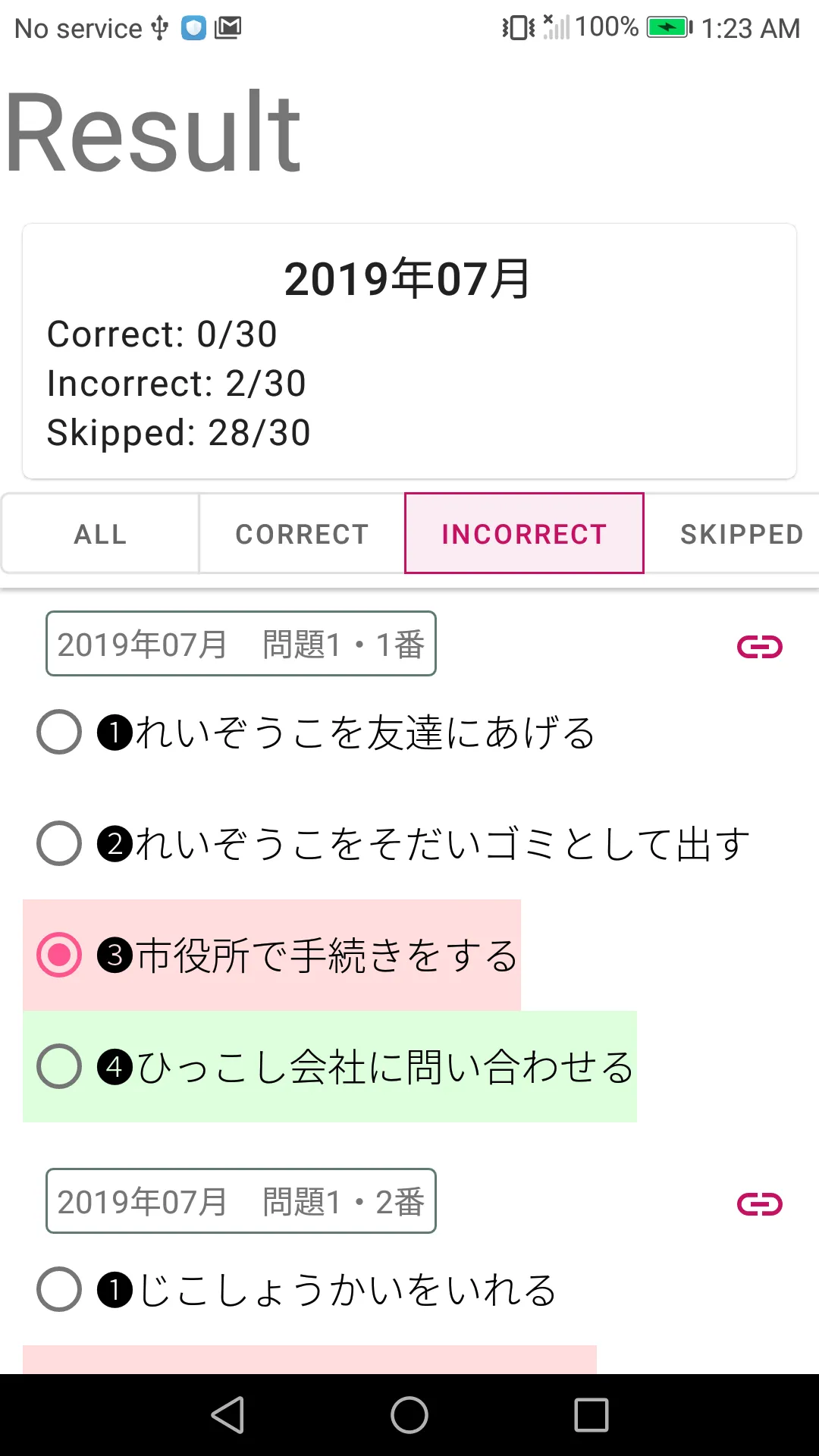
Task: Tap the 2019年07月 問題1・2番 label box
Action: tap(241, 1201)
